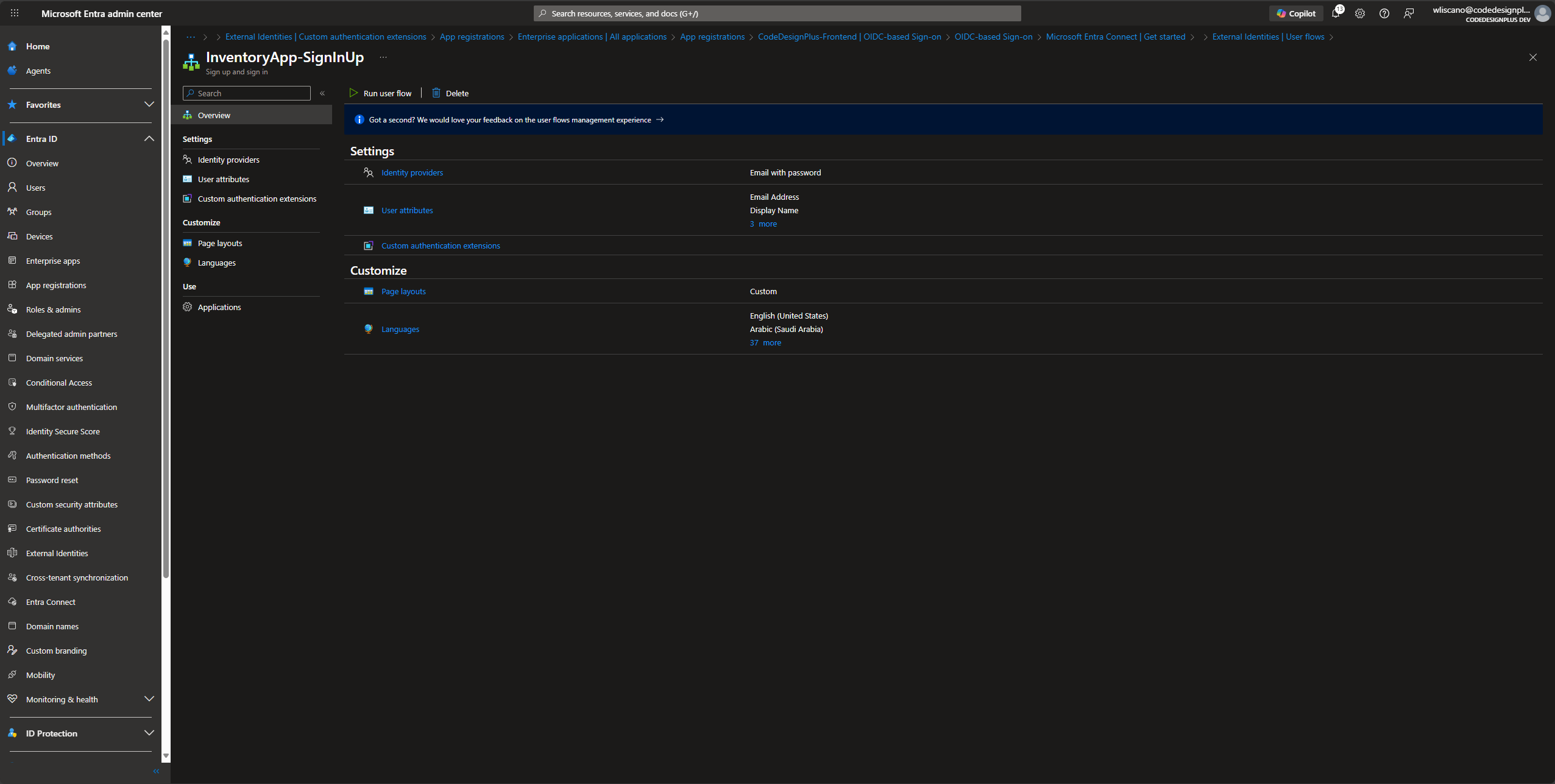Show 37 more languages

click(765, 342)
